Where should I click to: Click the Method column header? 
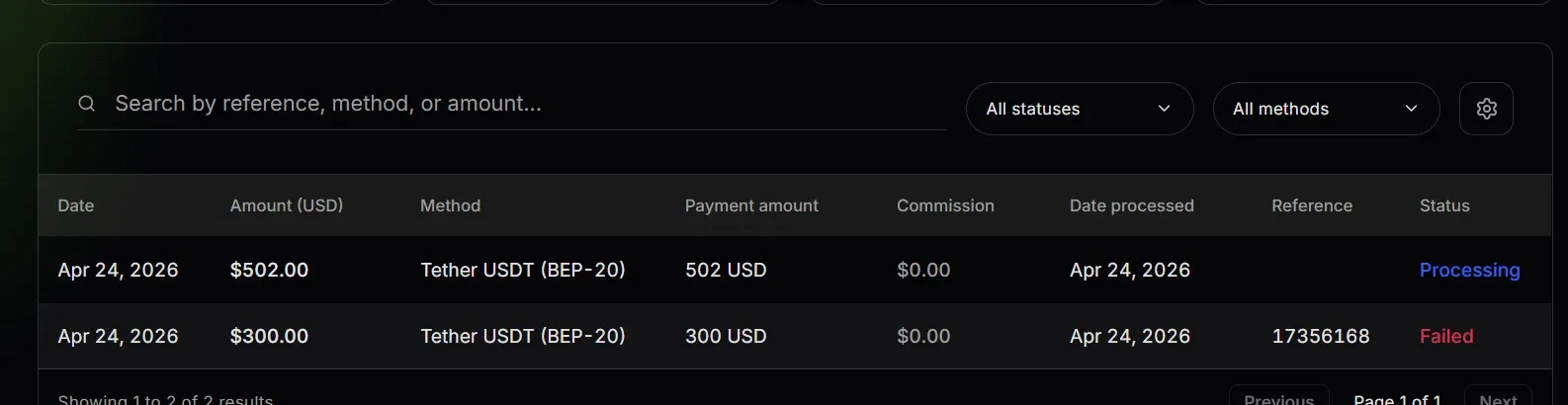tap(450, 205)
